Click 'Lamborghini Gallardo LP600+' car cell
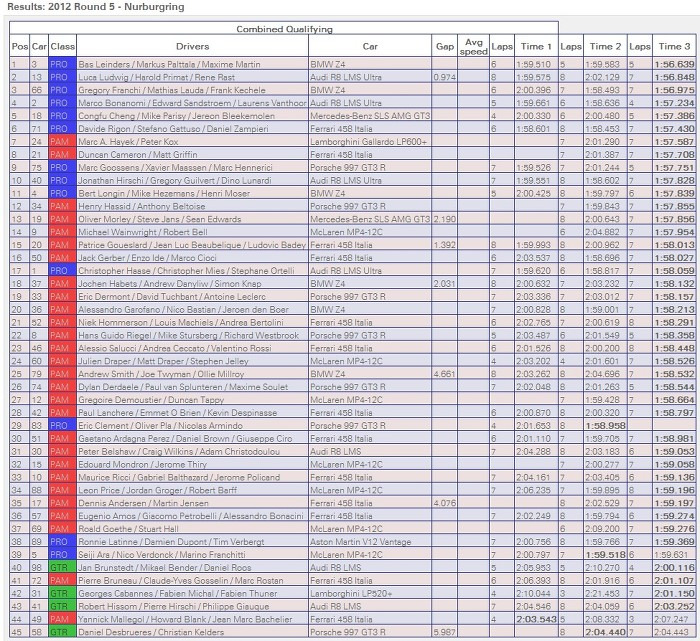Image resolution: width=700 pixels, height=641 pixels. (x=368, y=142)
